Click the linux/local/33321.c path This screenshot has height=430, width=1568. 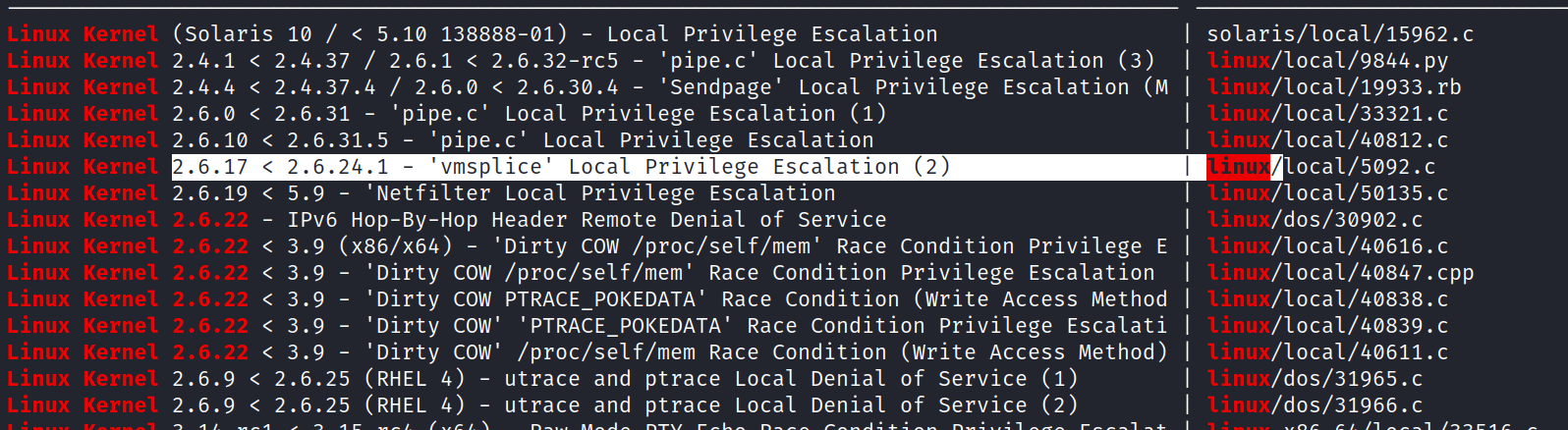[x=1327, y=114]
